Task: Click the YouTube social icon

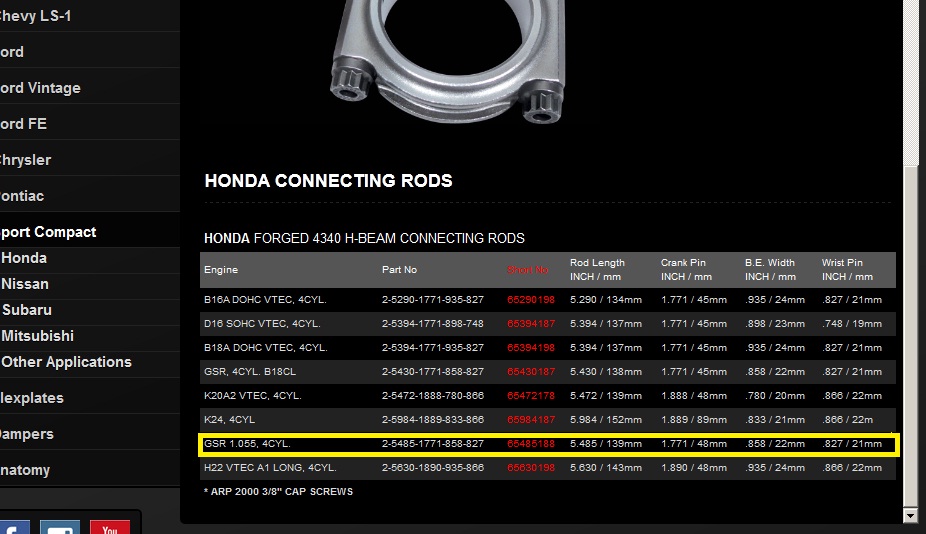Action: click(x=110, y=528)
